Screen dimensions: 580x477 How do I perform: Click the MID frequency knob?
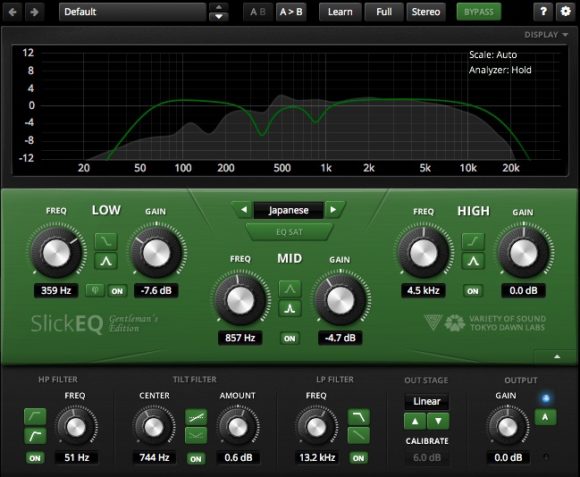(x=240, y=300)
